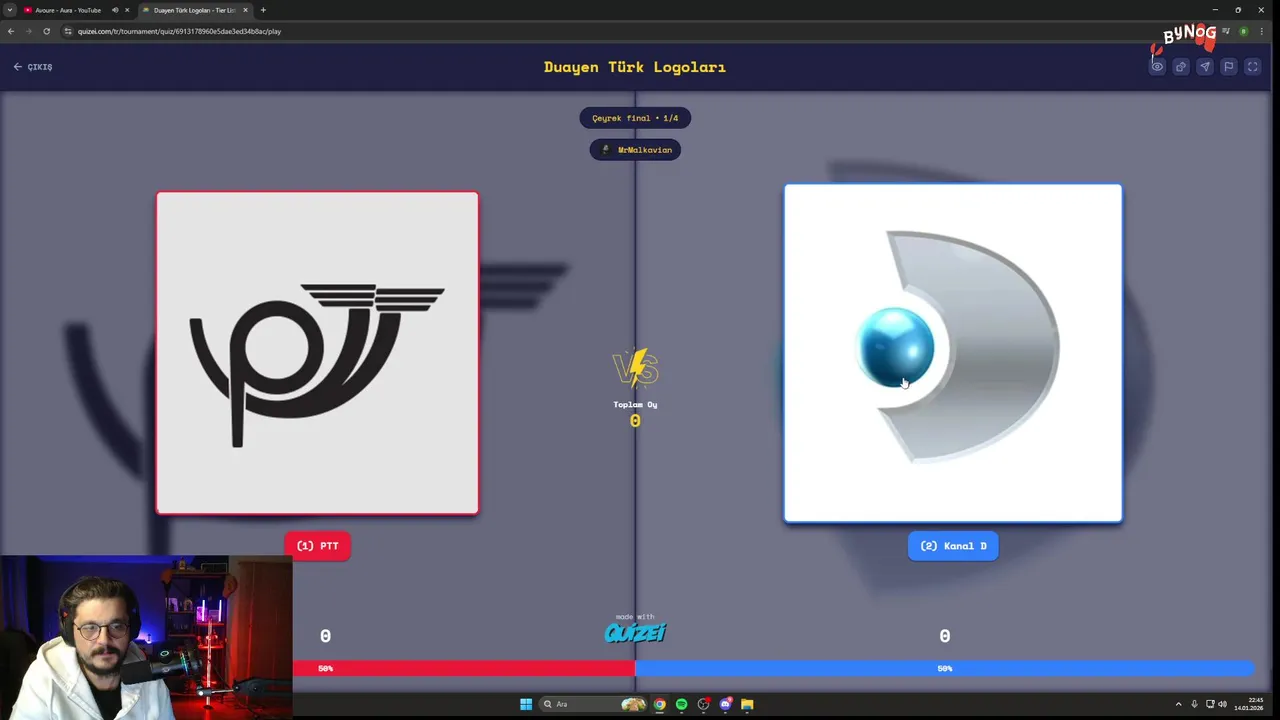Click the MrMalkavian user badge

635,150
